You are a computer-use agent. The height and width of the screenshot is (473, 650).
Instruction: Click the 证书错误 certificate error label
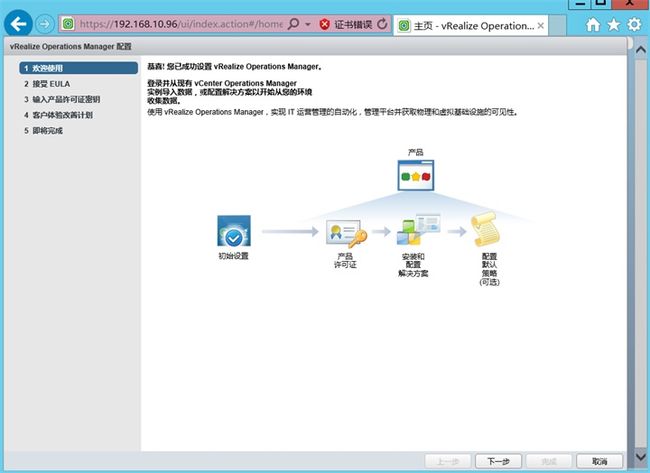pos(353,24)
